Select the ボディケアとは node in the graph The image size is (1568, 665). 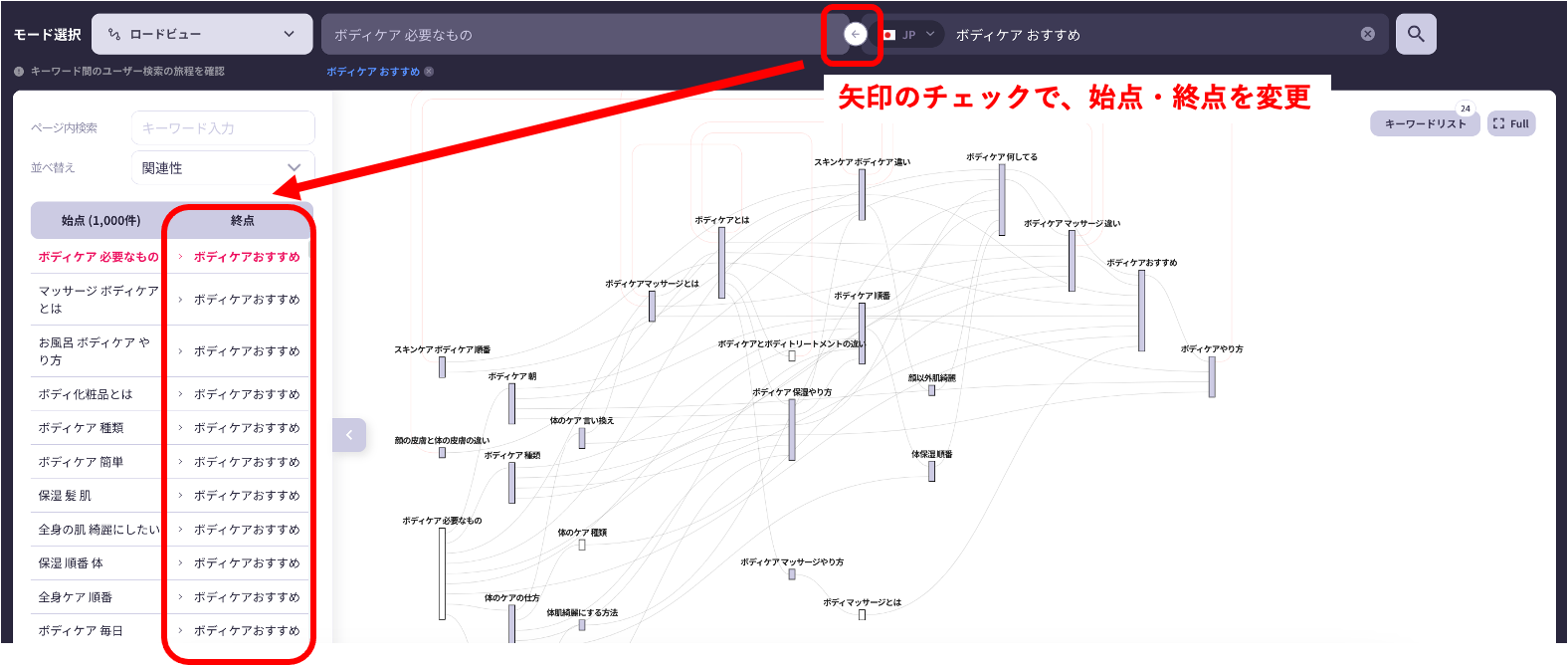721,262
